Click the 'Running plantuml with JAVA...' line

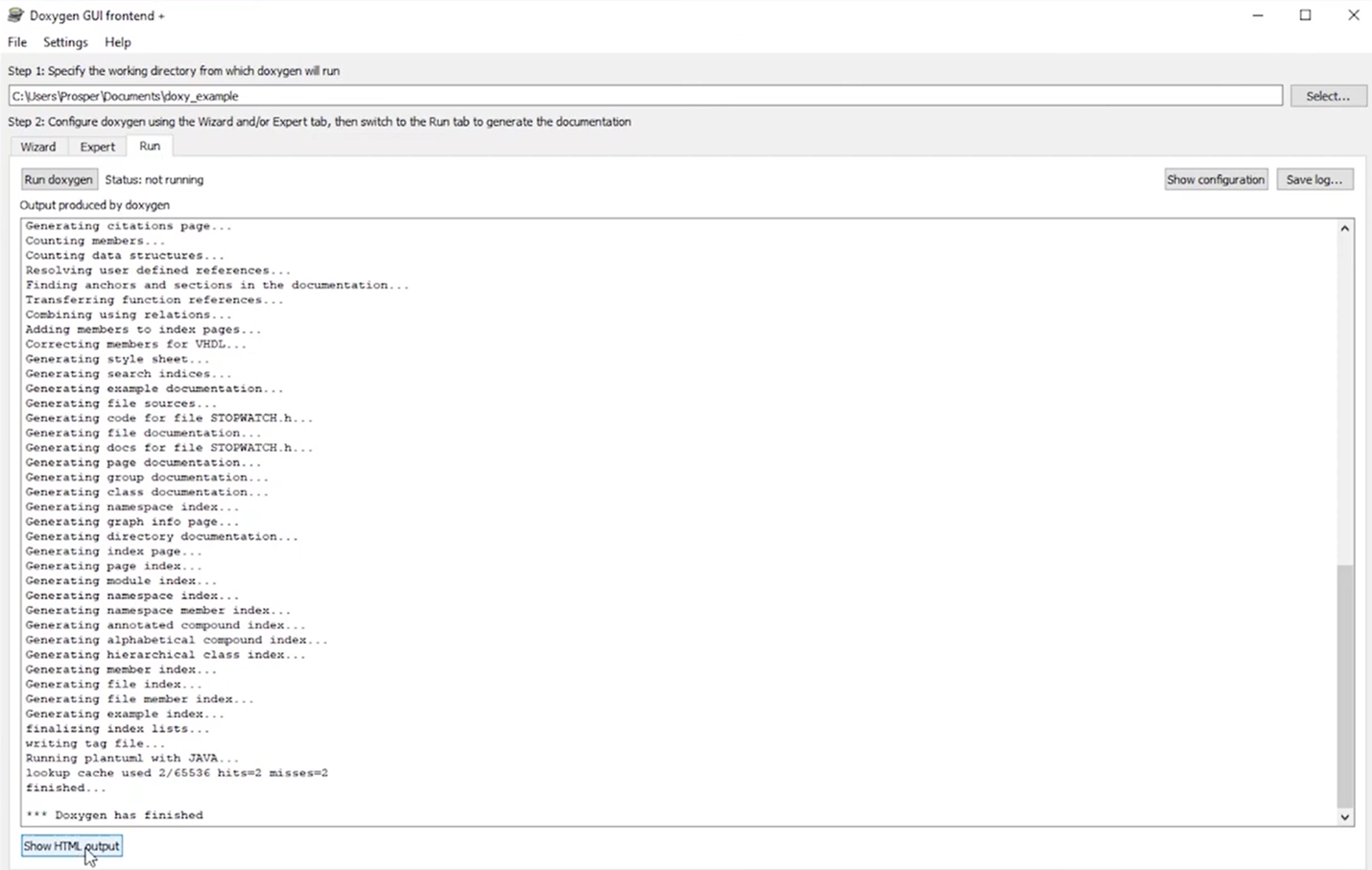click(132, 758)
